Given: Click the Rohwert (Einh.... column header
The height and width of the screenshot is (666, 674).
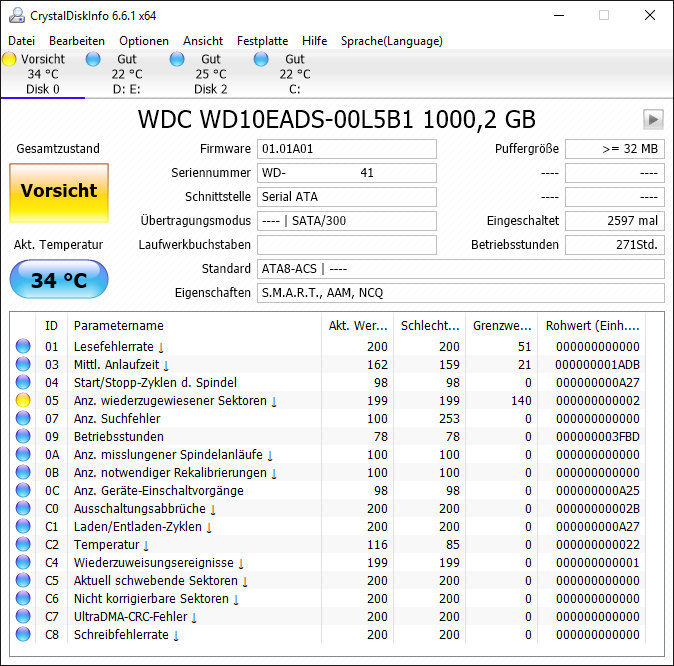Looking at the screenshot, I should (x=592, y=325).
